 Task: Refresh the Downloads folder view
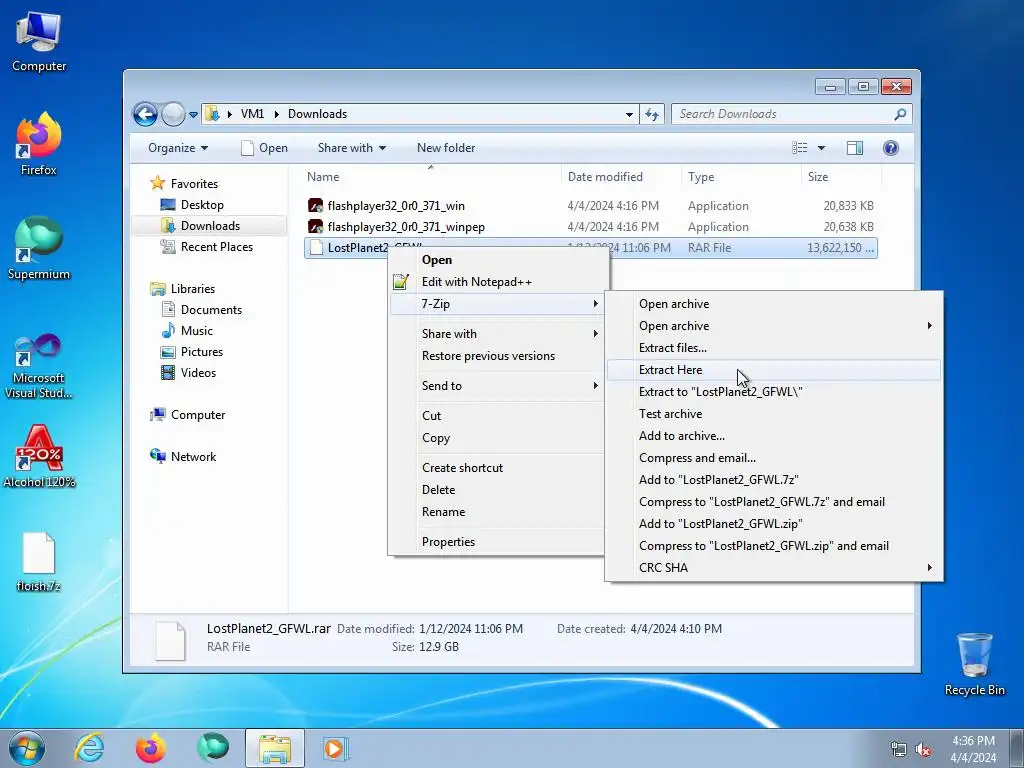[x=652, y=114]
